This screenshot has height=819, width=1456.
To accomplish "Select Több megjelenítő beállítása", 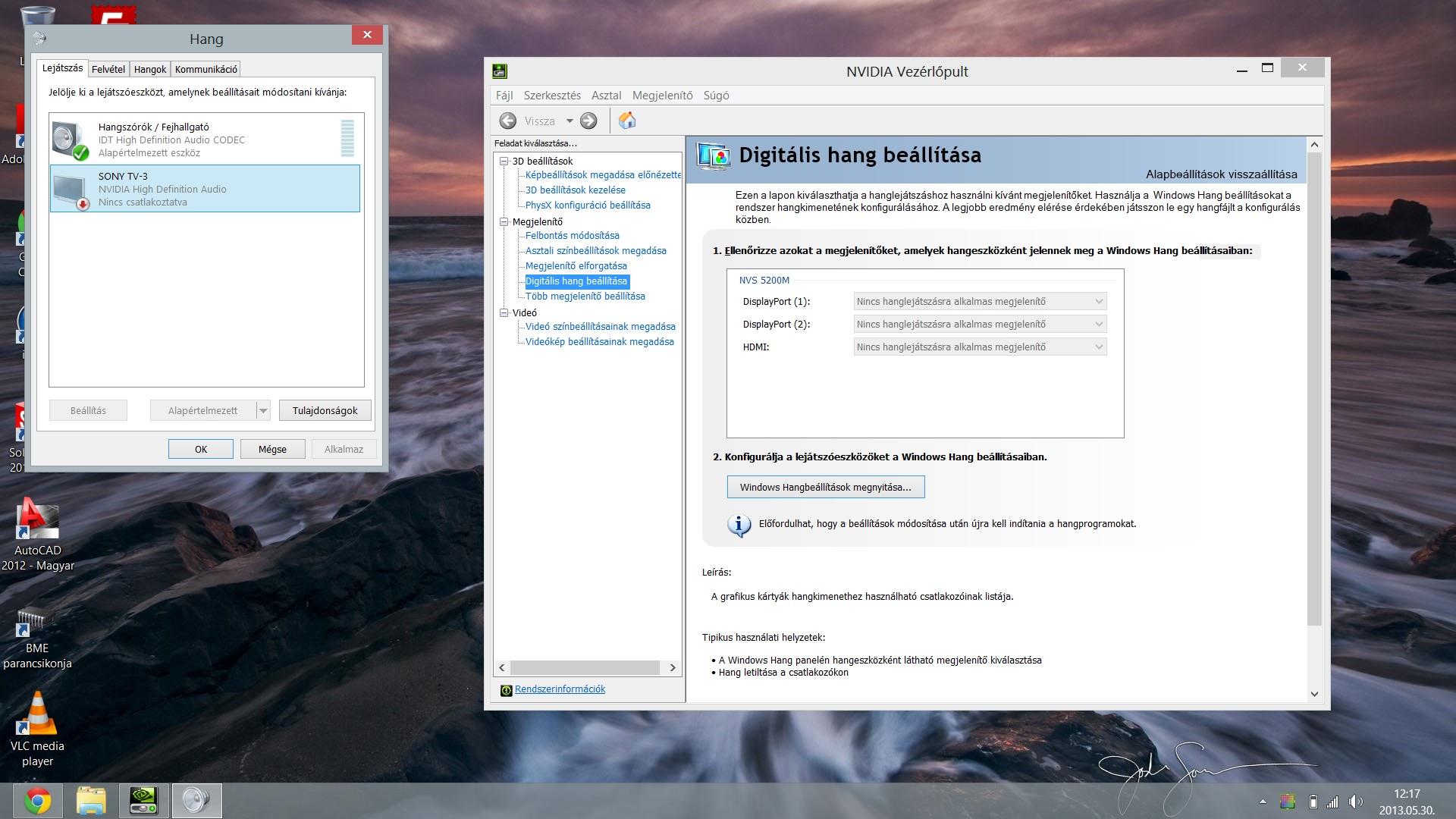I will click(585, 296).
